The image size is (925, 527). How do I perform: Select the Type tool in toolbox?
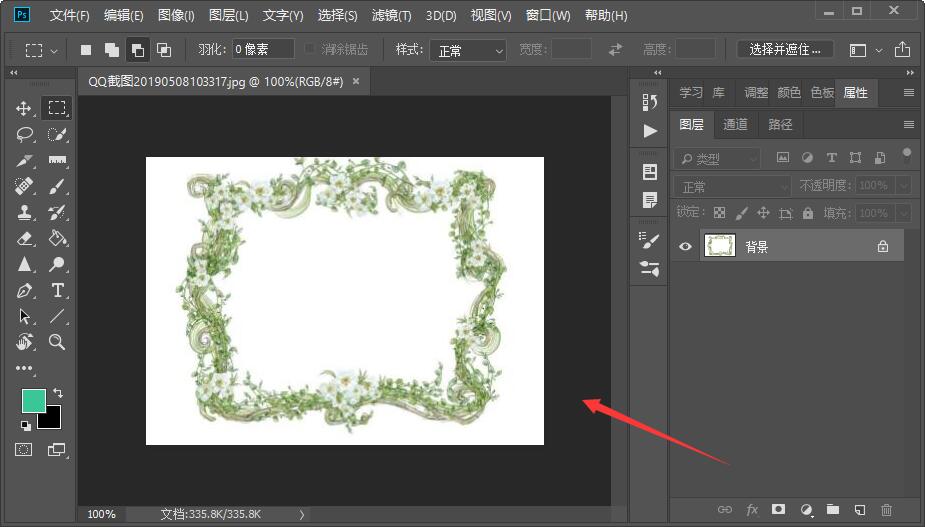coord(57,290)
